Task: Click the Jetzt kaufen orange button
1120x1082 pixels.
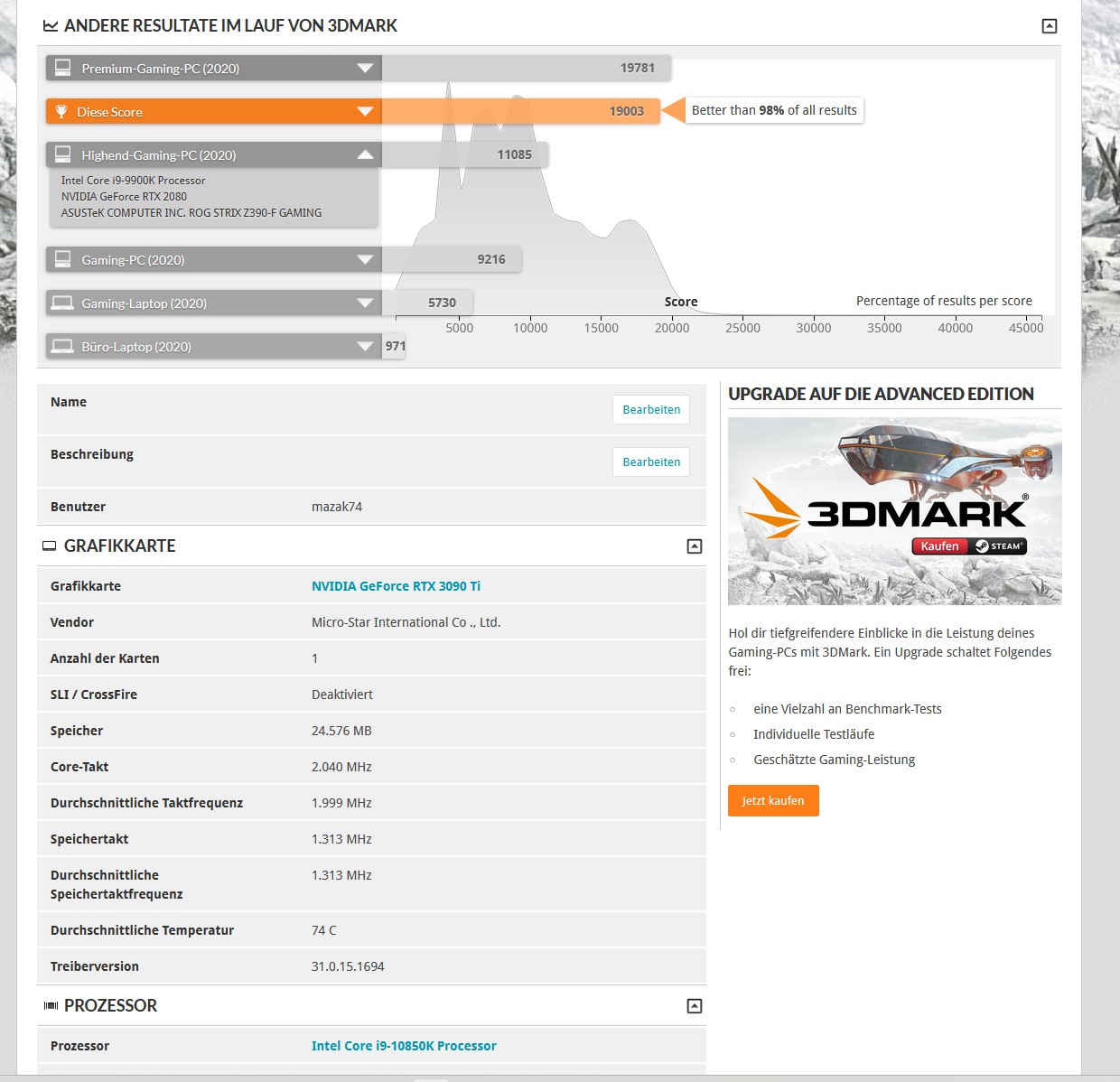Action: [773, 801]
